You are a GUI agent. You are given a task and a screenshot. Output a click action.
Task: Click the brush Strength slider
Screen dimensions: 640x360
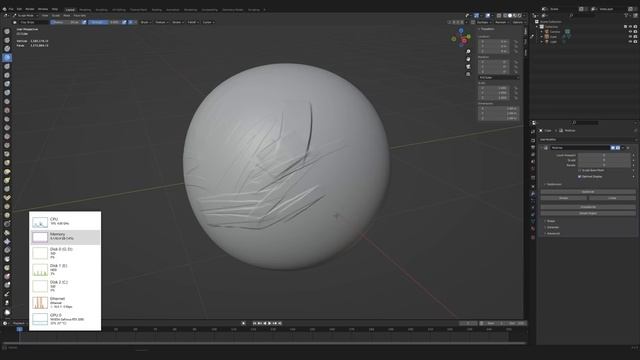(x=105, y=22)
